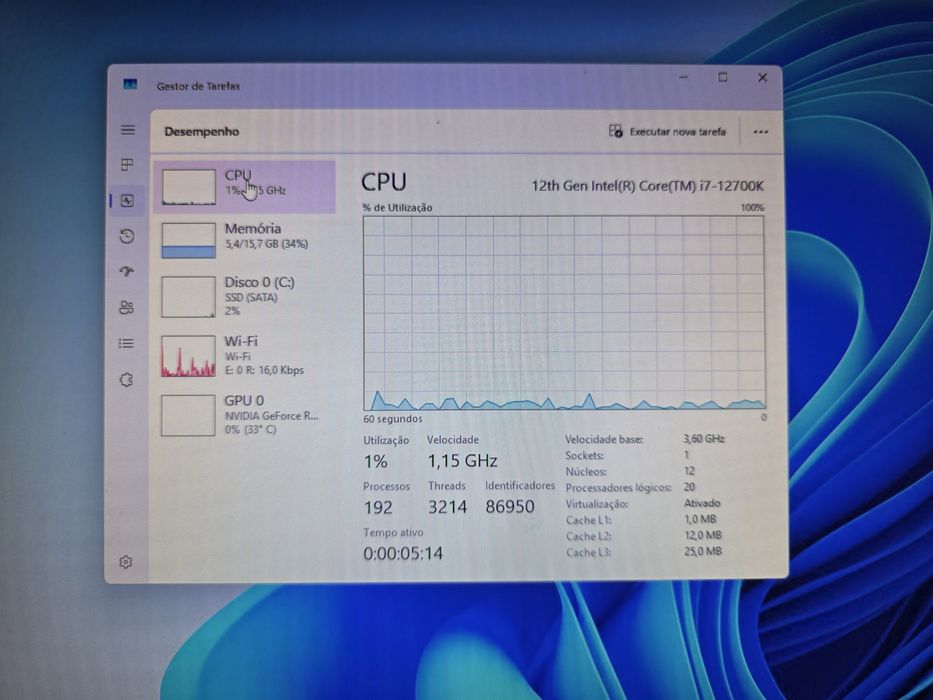Image resolution: width=933 pixels, height=700 pixels.
Task: Click the Wi-Fi mini graph thumbnail
Action: 188,356
